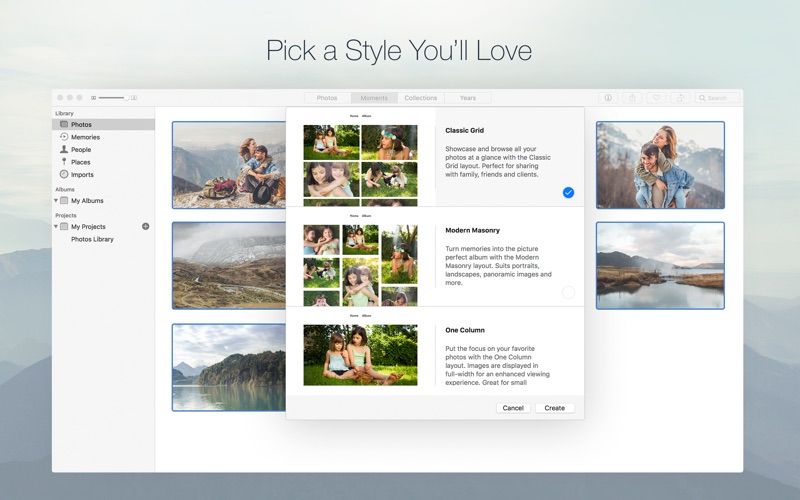The height and width of the screenshot is (500, 800).
Task: Collapse the My Albums disclosure triangle
Action: point(56,201)
